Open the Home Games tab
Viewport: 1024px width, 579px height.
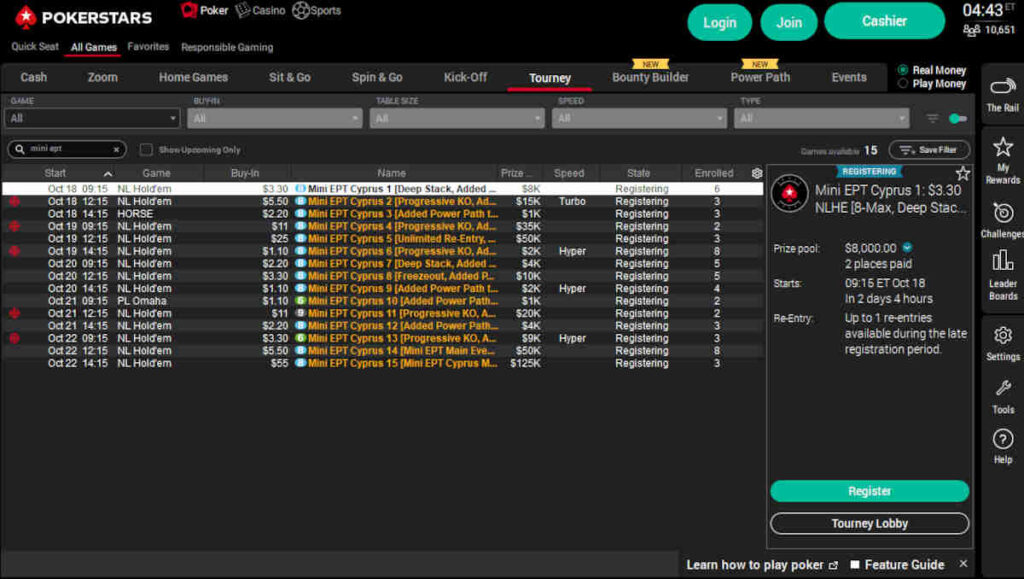click(193, 77)
